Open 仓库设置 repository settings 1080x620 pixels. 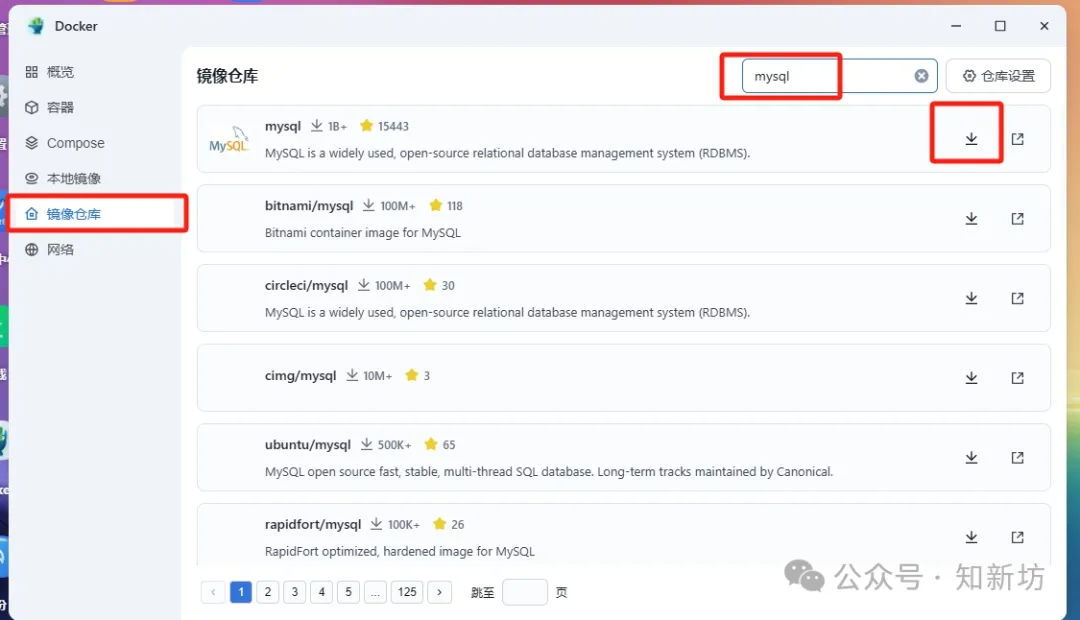click(x=998, y=76)
